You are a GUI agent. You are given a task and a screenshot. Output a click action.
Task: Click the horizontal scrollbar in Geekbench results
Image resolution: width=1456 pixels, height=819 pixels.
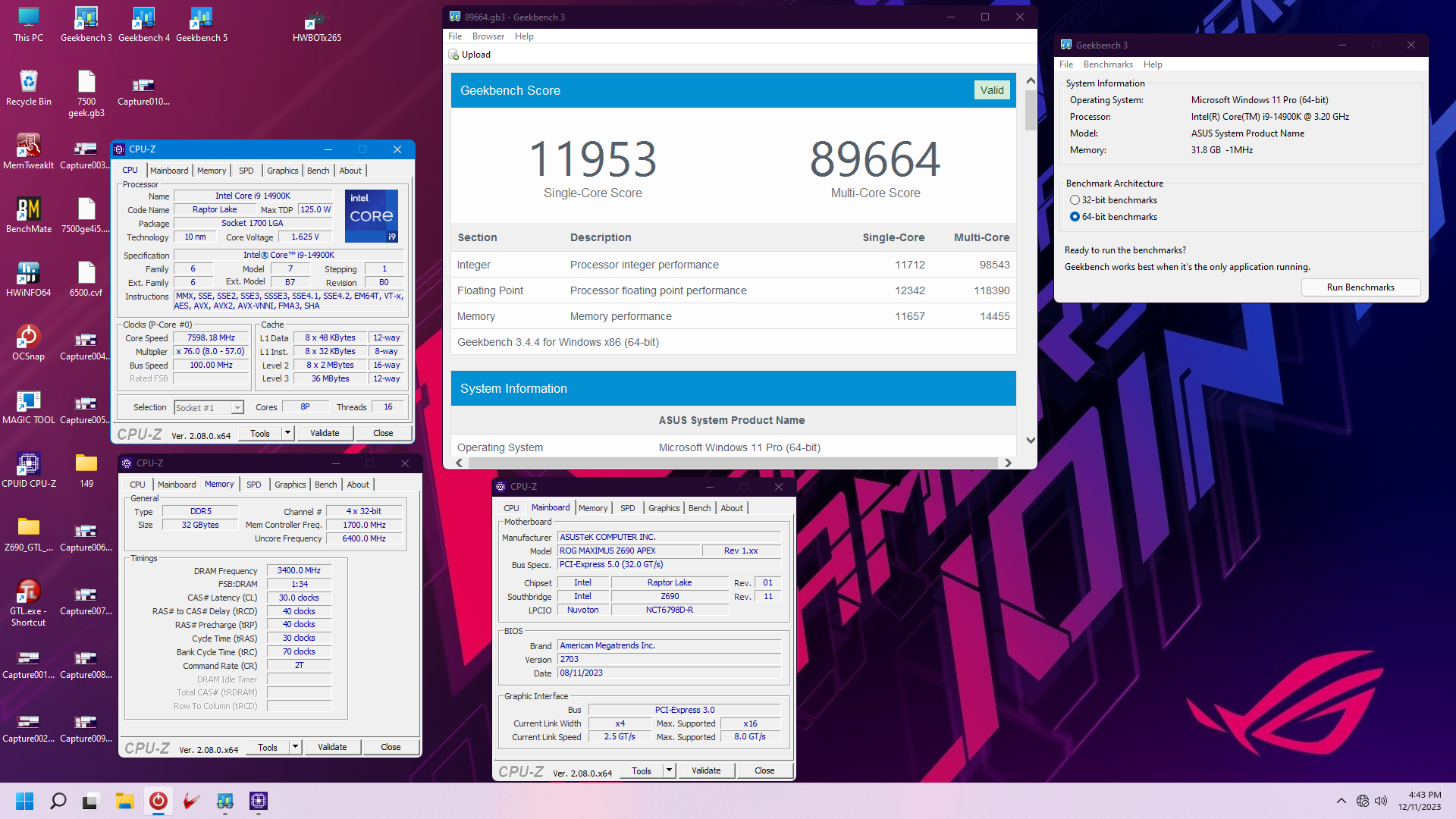[733, 463]
